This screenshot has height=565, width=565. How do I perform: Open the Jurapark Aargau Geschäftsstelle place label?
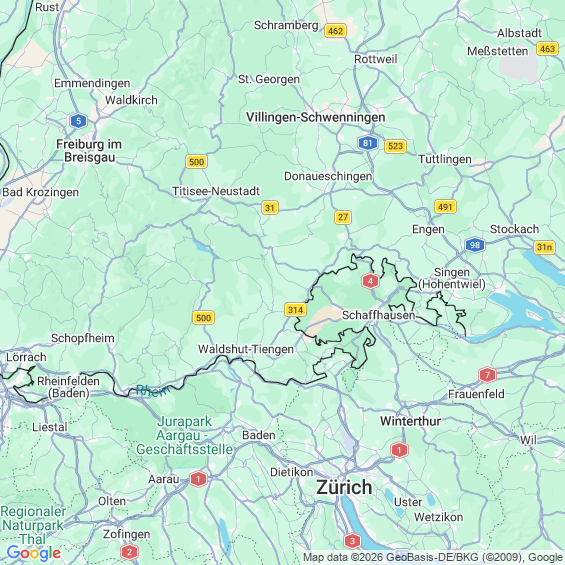coord(184,435)
